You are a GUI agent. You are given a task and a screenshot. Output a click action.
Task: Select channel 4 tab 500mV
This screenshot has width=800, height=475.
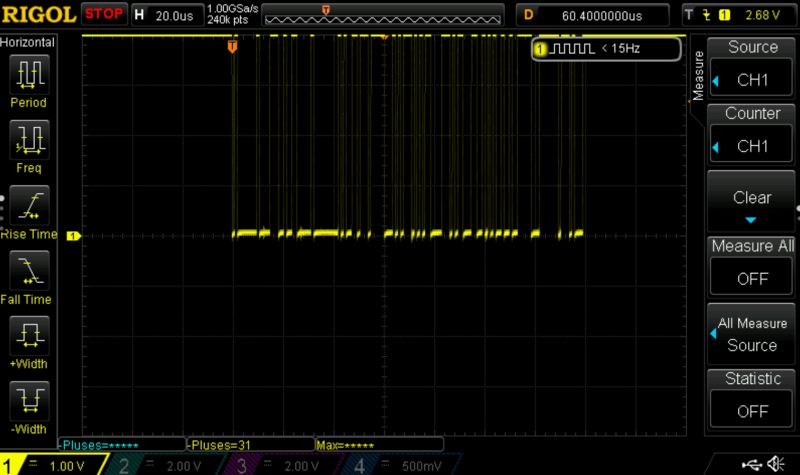(x=400, y=465)
